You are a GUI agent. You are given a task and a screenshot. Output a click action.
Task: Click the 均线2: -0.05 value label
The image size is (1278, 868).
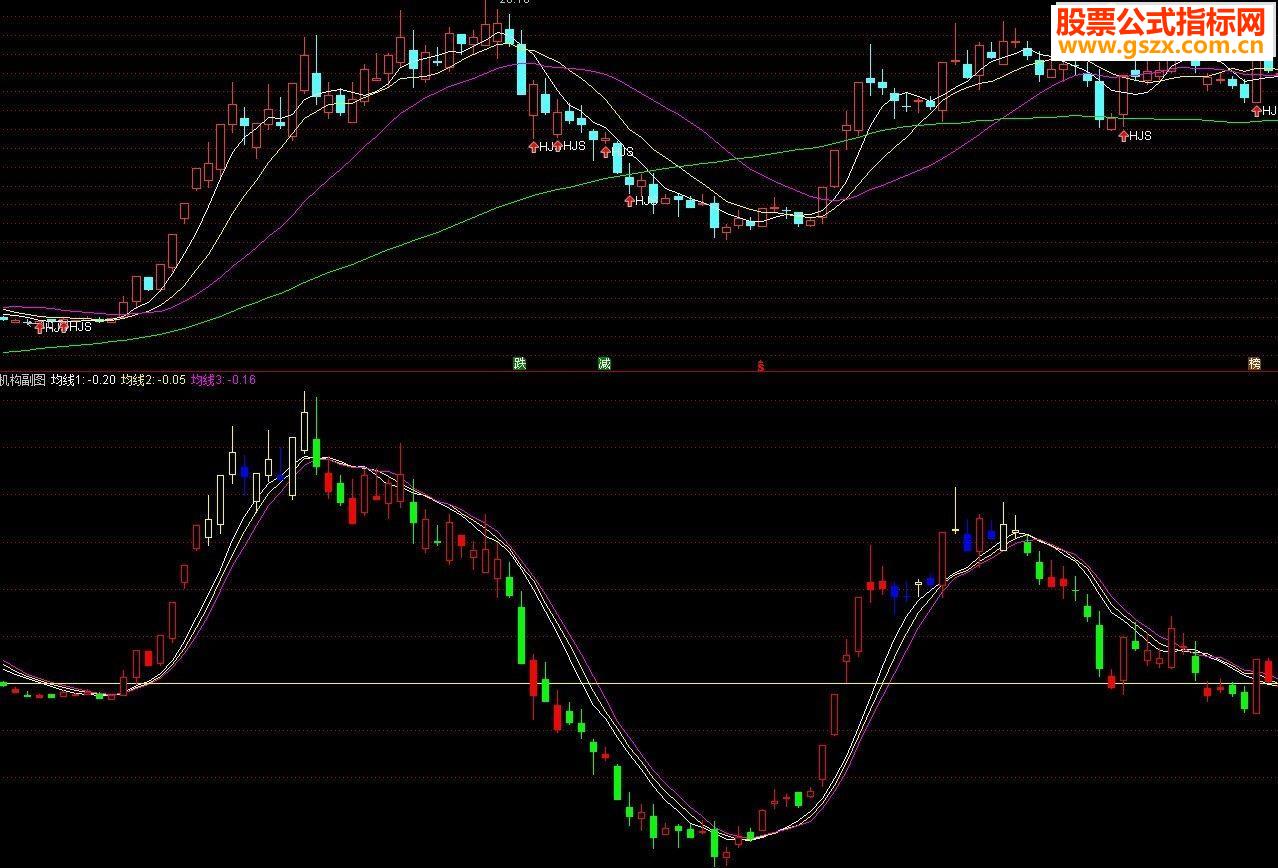[x=153, y=379]
